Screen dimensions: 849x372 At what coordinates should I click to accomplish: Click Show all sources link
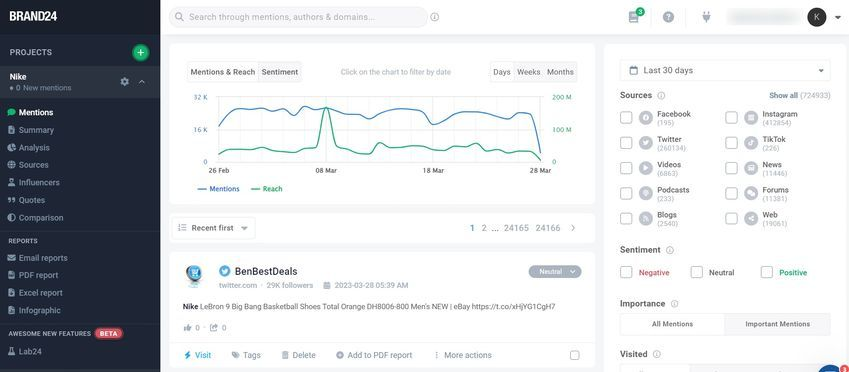tap(783, 95)
